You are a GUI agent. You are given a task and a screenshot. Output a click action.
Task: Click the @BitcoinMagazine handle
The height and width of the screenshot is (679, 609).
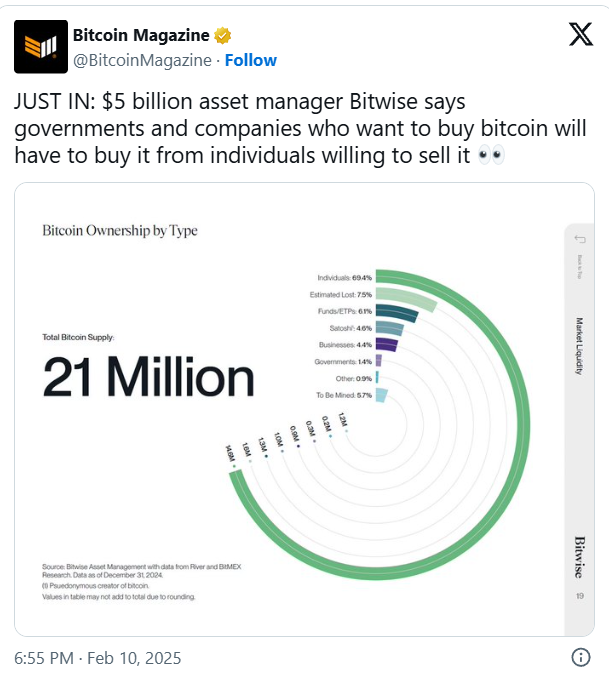pyautogui.click(x=142, y=60)
